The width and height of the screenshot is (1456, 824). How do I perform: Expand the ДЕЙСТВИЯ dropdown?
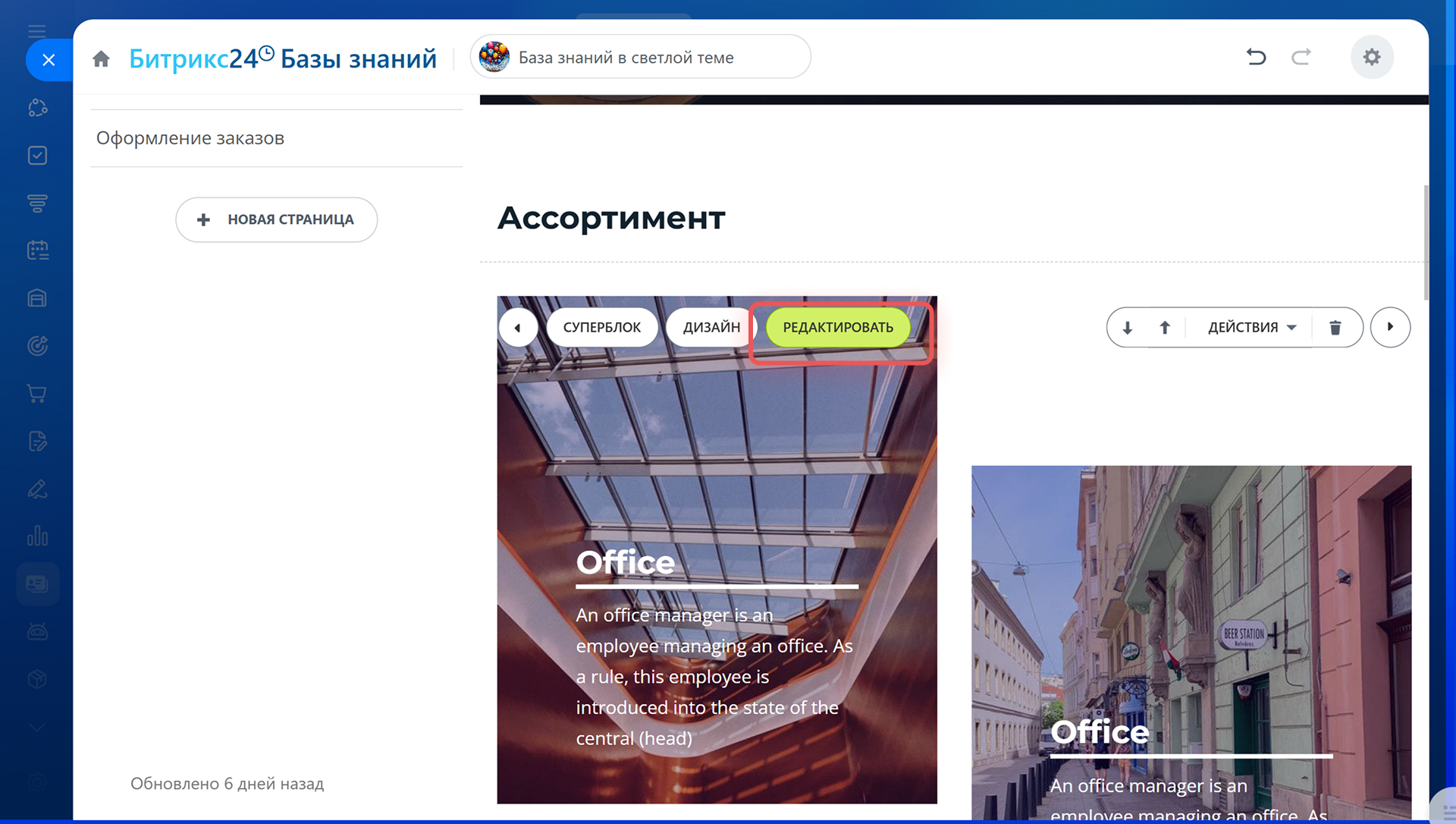pos(1252,327)
